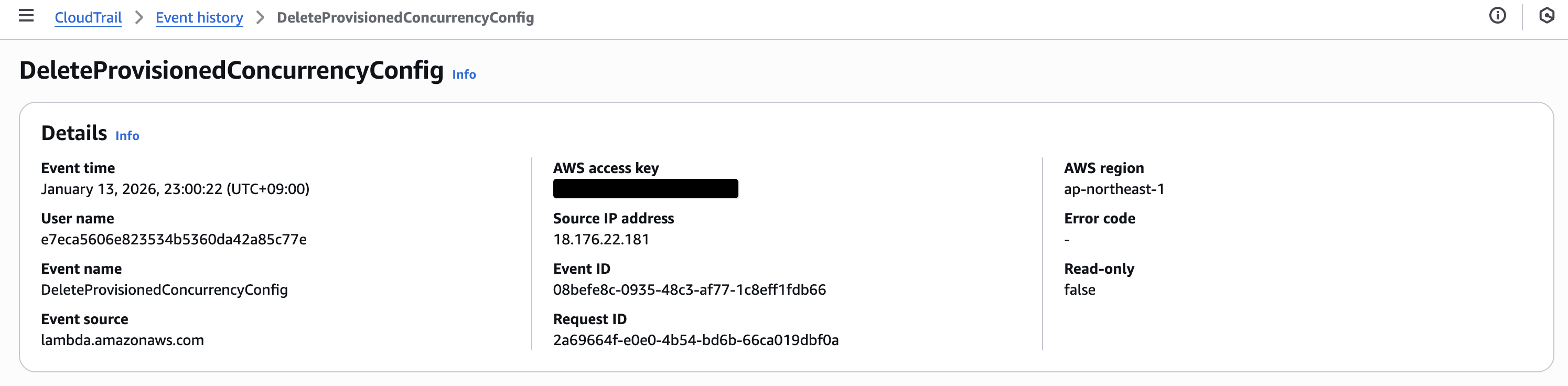The image size is (1568, 386).
Task: Click the Details panel heading
Action: point(73,133)
